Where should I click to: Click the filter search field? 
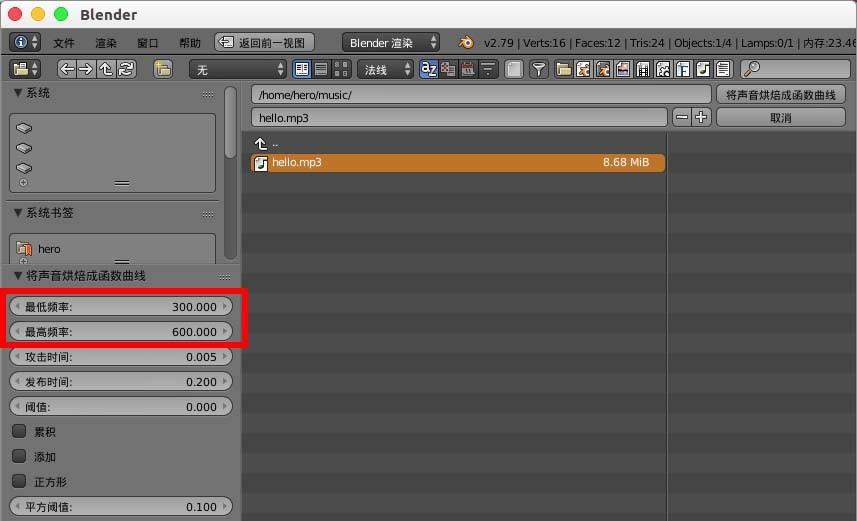tap(795, 69)
